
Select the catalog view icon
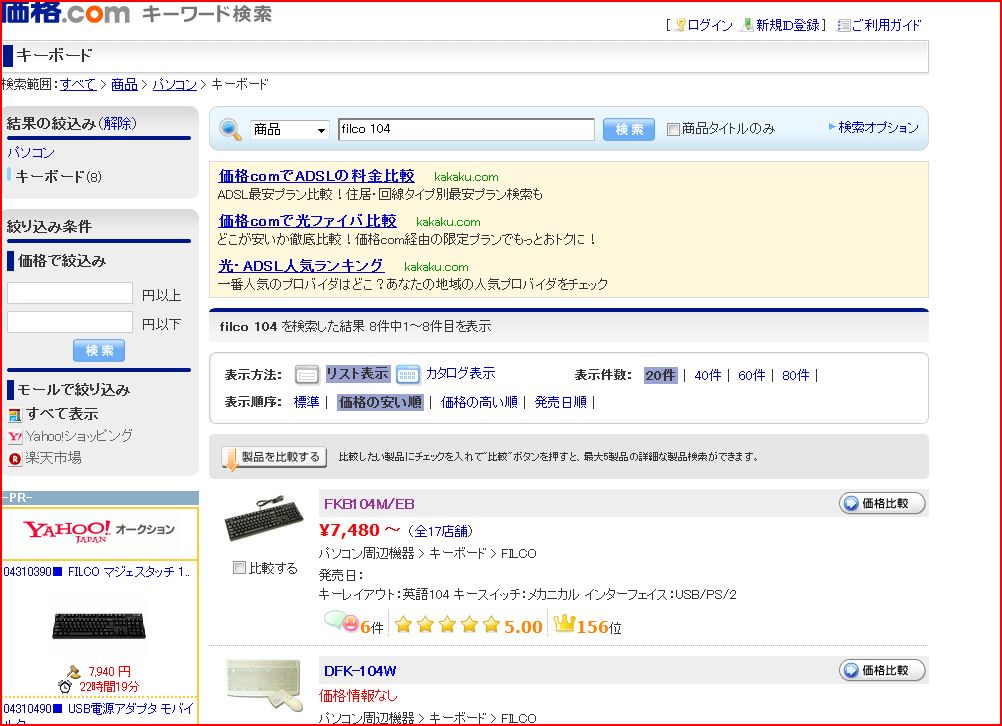pyautogui.click(x=407, y=374)
